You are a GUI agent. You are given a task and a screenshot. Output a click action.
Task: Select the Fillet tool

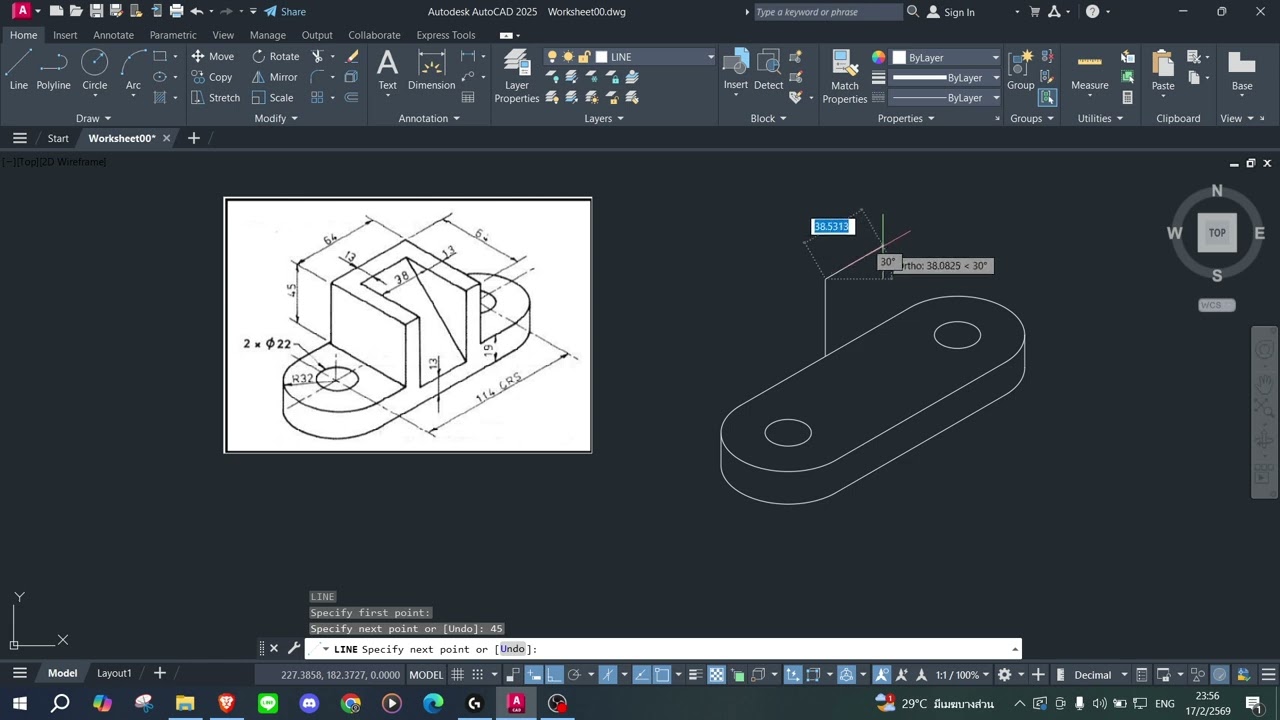click(x=318, y=77)
